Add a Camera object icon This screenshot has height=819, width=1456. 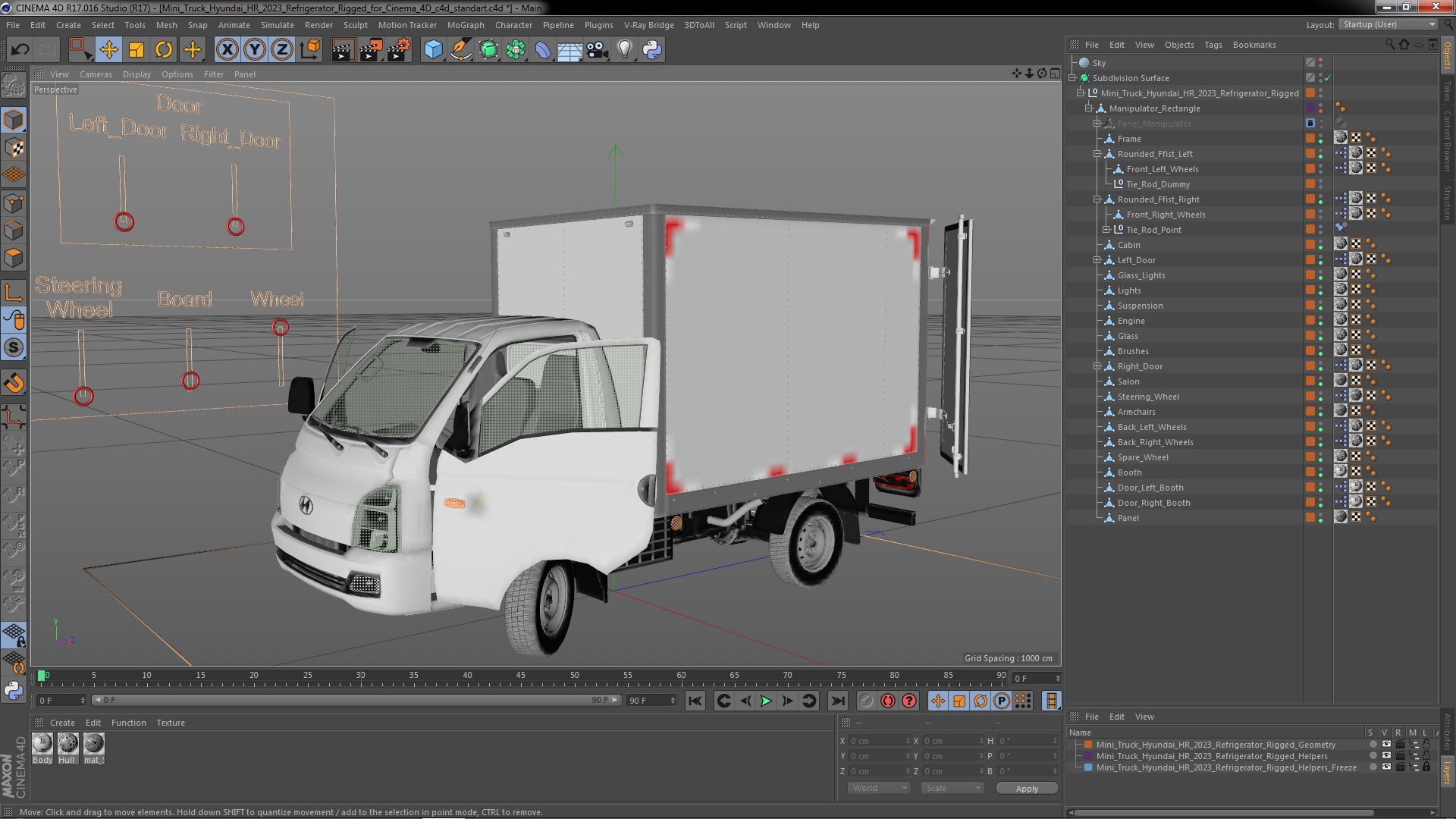point(597,50)
